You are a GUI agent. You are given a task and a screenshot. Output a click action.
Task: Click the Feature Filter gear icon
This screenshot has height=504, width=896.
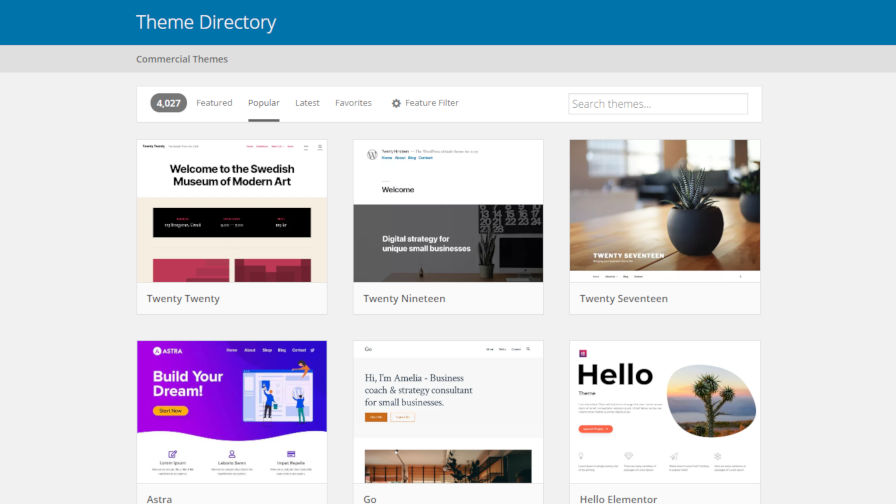point(396,103)
